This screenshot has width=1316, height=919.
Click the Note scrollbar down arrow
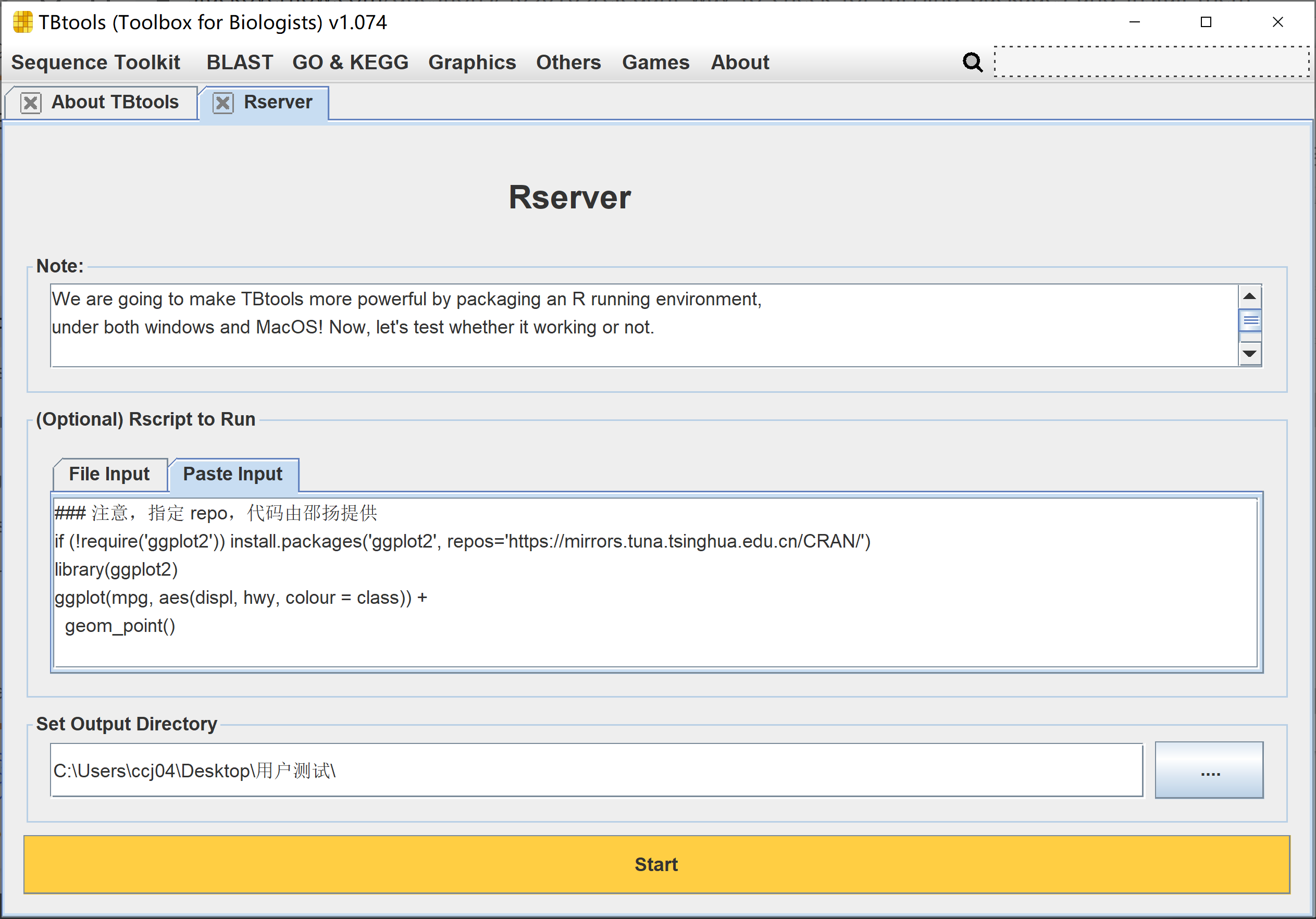click(x=1250, y=354)
